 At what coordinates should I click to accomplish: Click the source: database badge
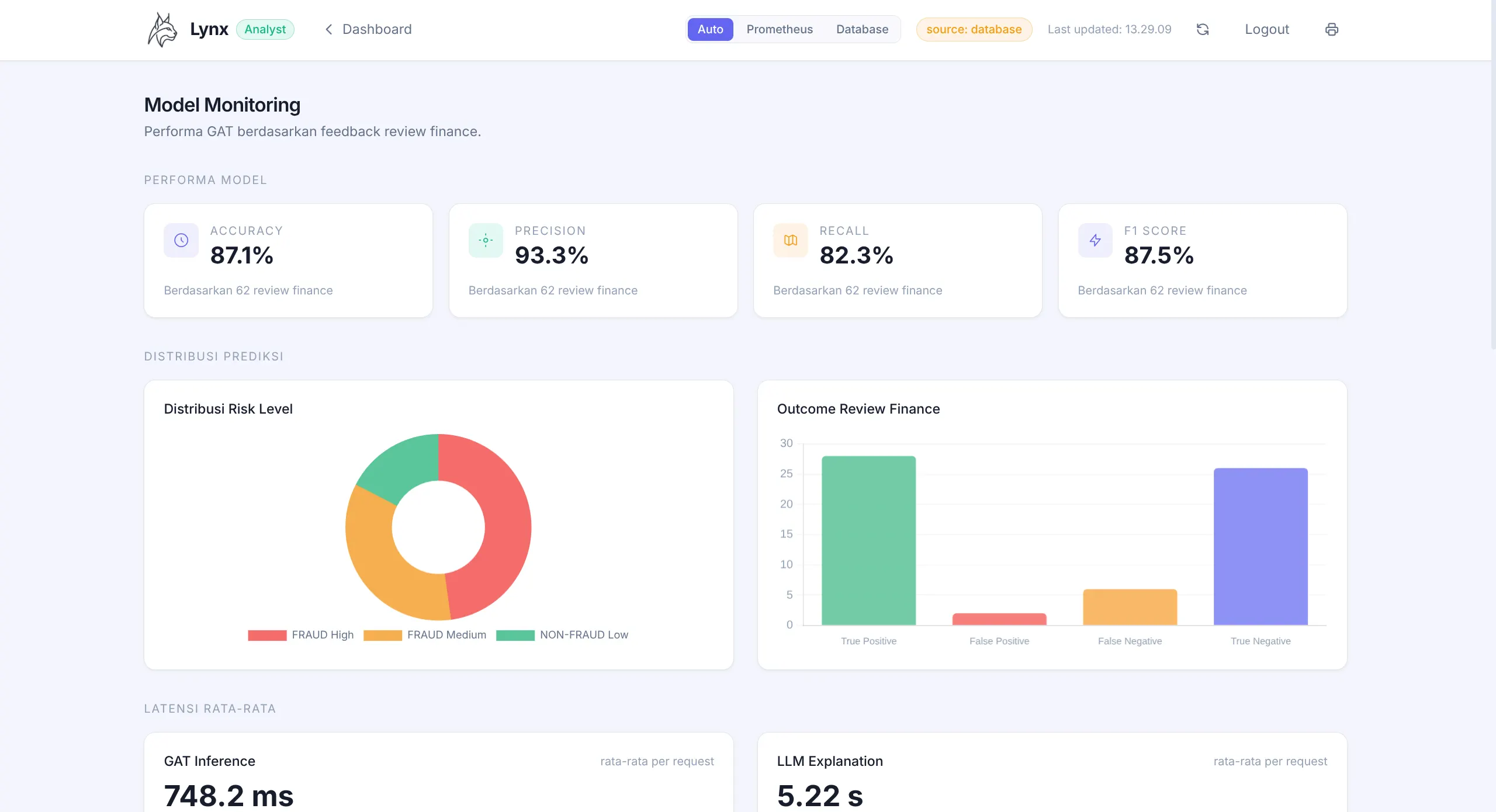coord(974,29)
